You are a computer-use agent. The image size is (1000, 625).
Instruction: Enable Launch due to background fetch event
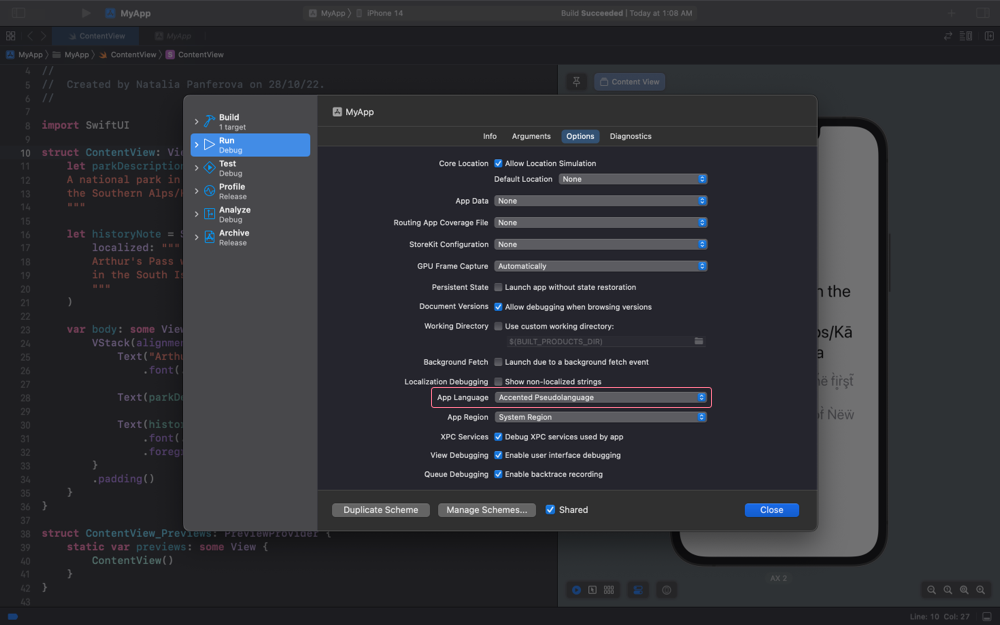click(x=498, y=362)
